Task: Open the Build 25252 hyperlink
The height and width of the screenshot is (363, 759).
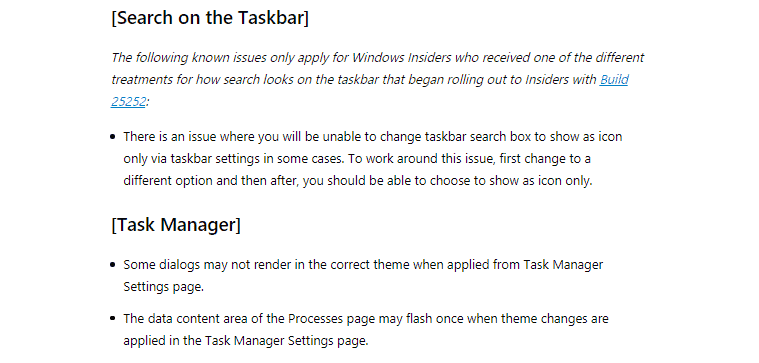Action: (x=614, y=79)
